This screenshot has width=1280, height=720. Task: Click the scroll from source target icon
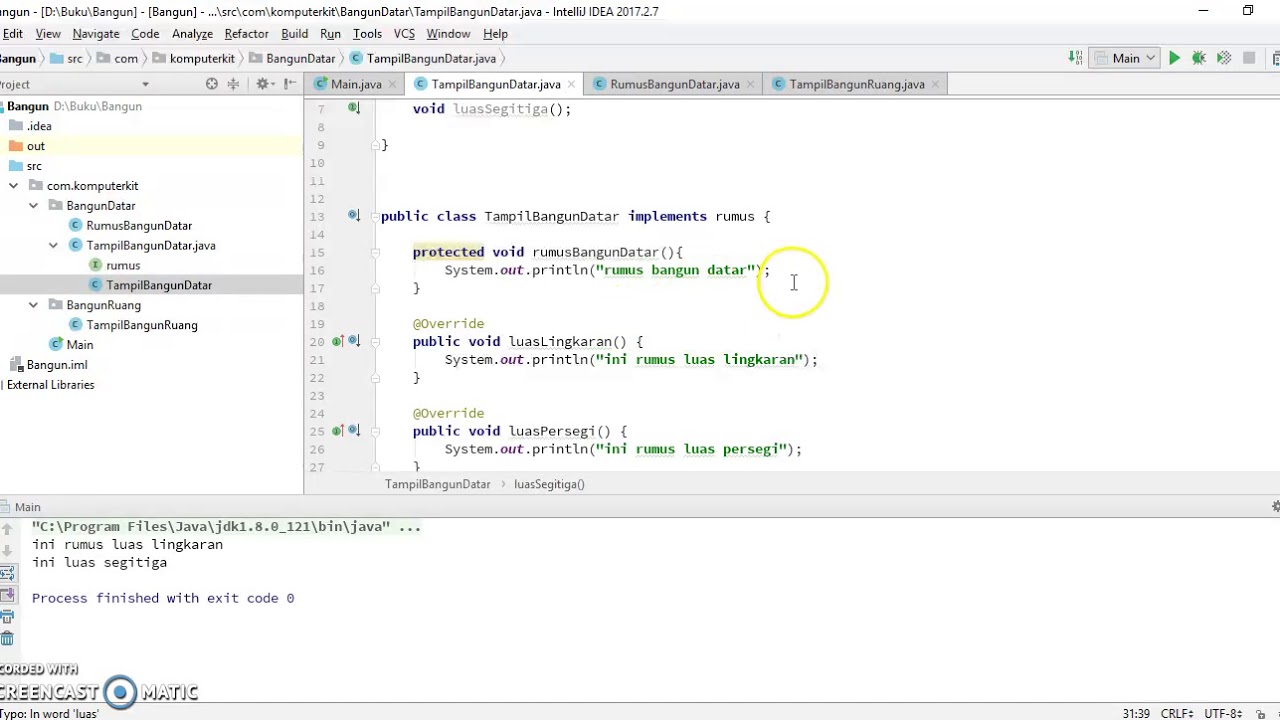tap(212, 84)
